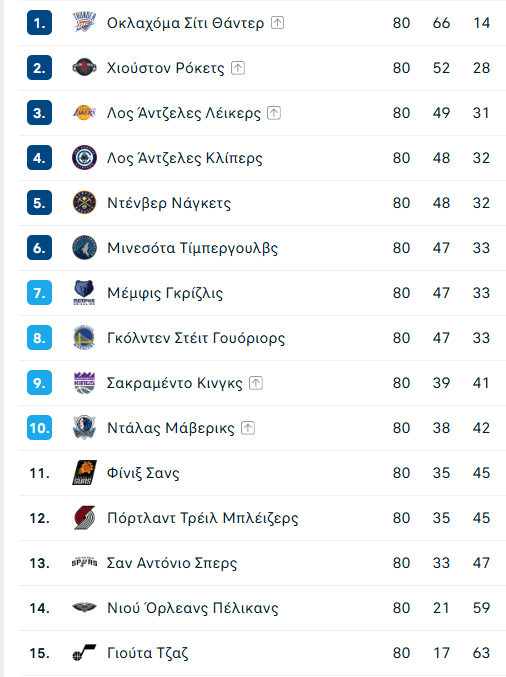Click the Golden State Warriors logo
This screenshot has height=677, width=506.
(x=84, y=338)
